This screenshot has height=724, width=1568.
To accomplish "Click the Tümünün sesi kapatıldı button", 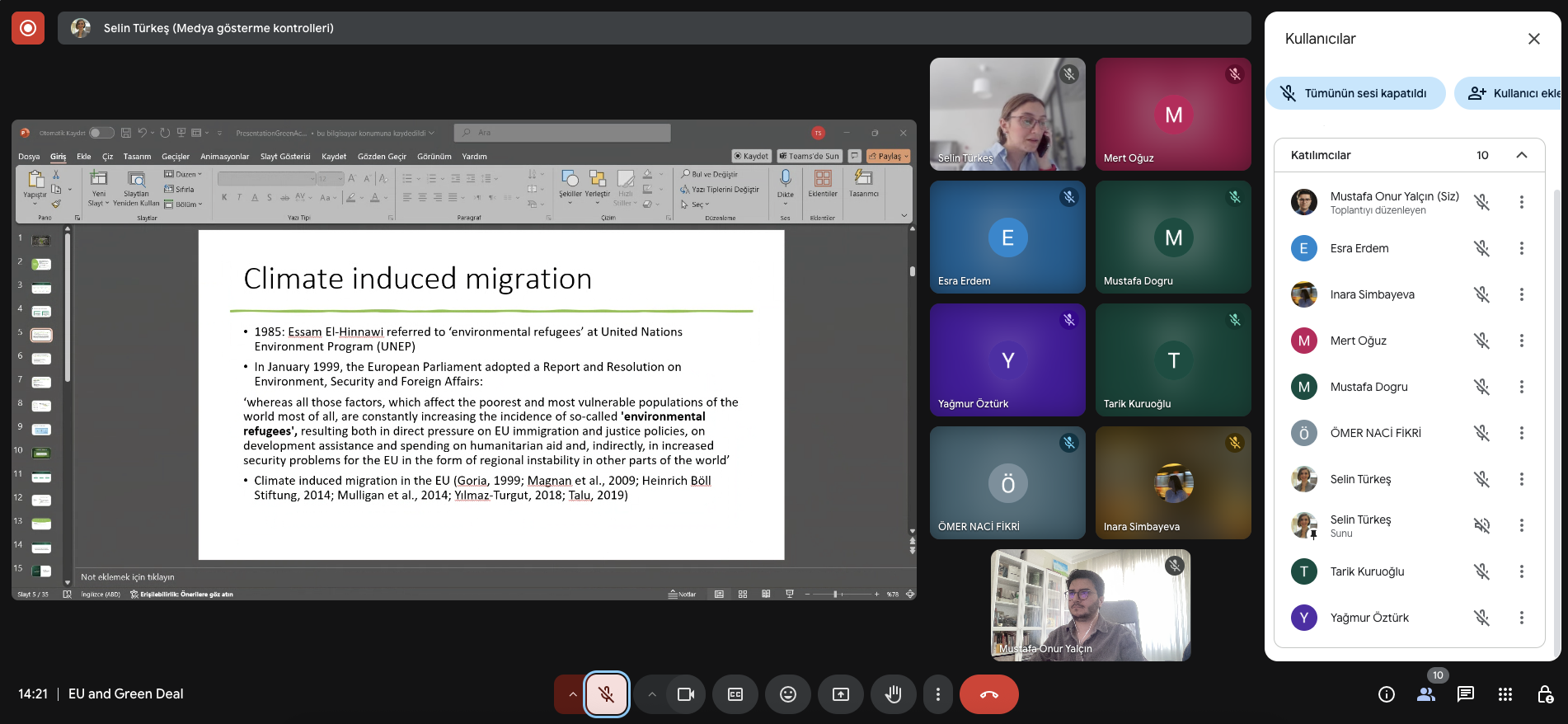I will [1355, 93].
